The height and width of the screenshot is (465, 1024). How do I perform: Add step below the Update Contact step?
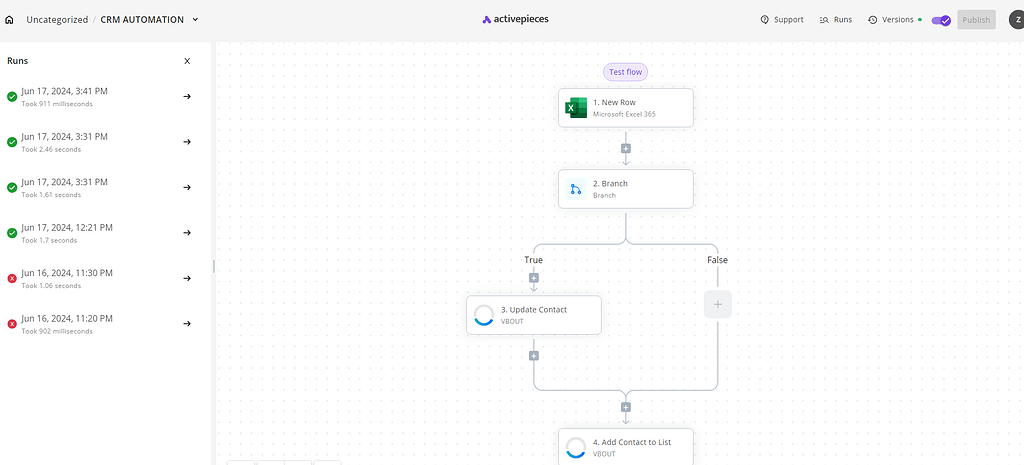tap(534, 355)
